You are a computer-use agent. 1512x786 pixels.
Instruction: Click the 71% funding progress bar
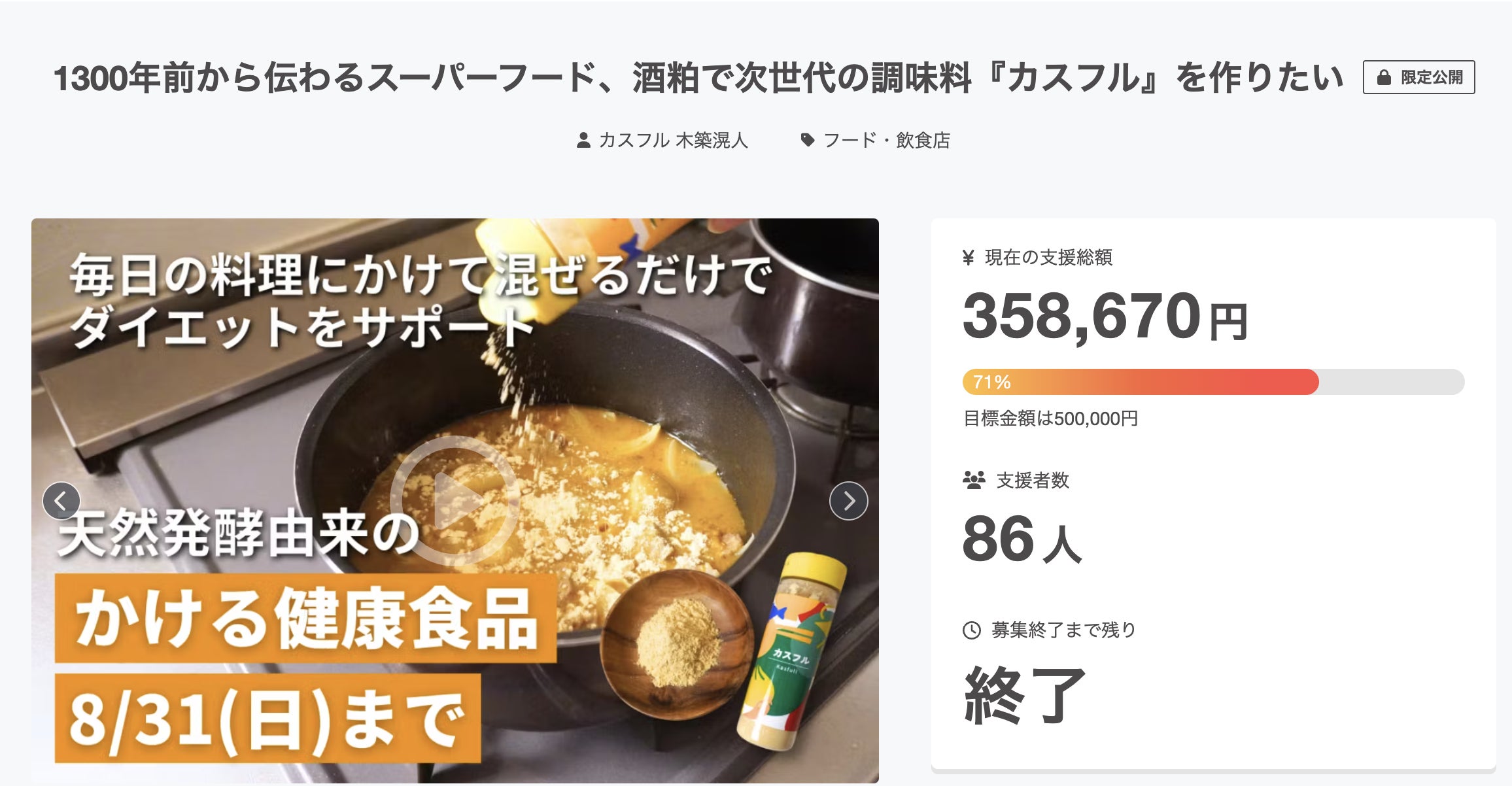pos(1213,382)
